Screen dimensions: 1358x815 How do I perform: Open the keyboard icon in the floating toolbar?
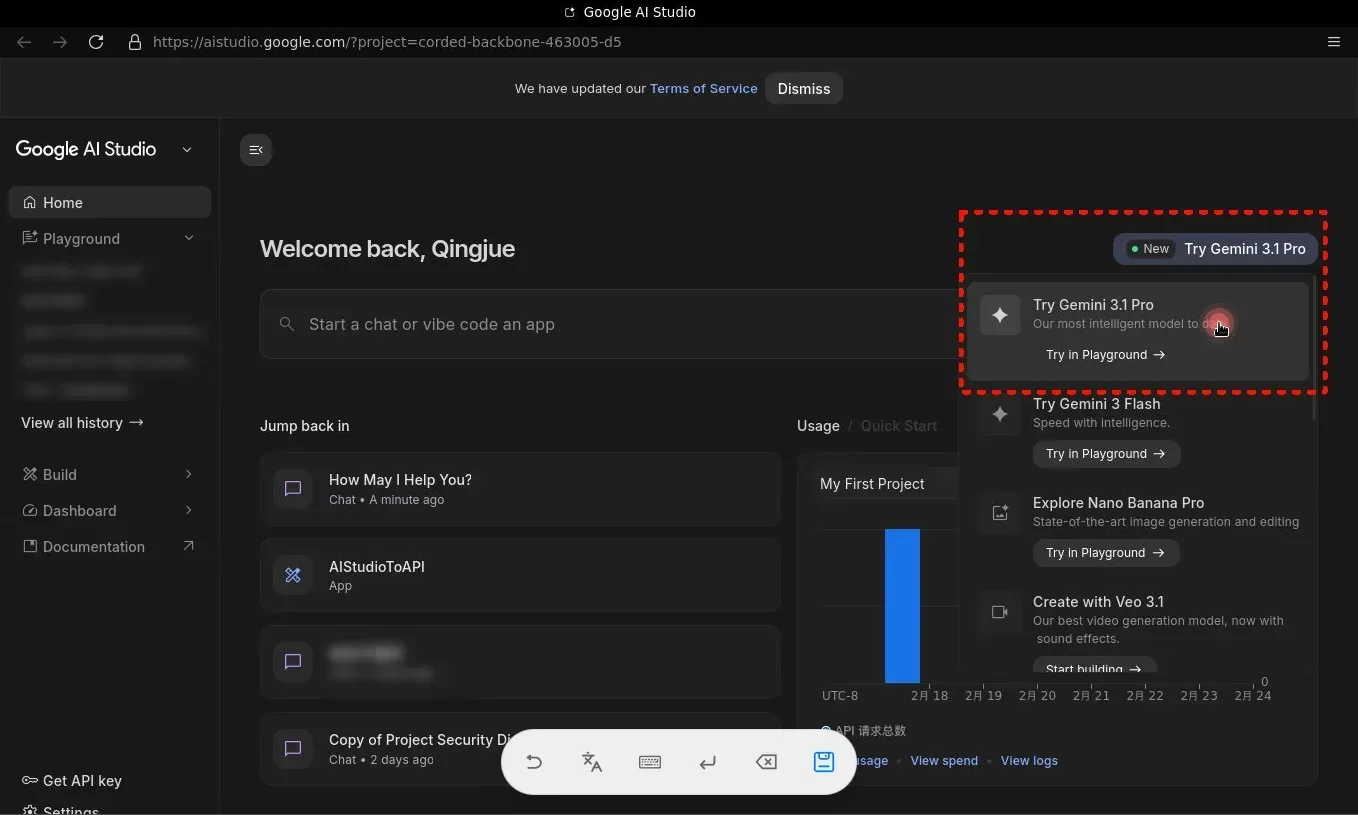tap(650, 762)
